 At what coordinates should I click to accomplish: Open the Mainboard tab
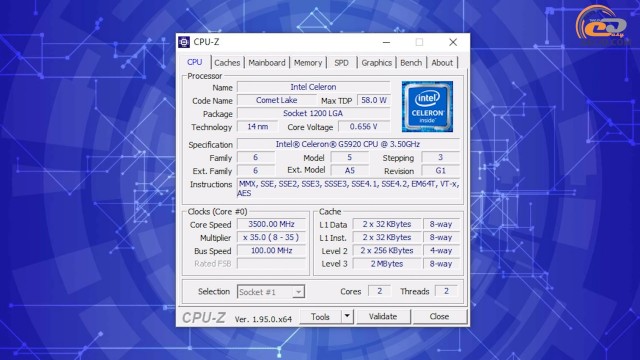point(267,63)
